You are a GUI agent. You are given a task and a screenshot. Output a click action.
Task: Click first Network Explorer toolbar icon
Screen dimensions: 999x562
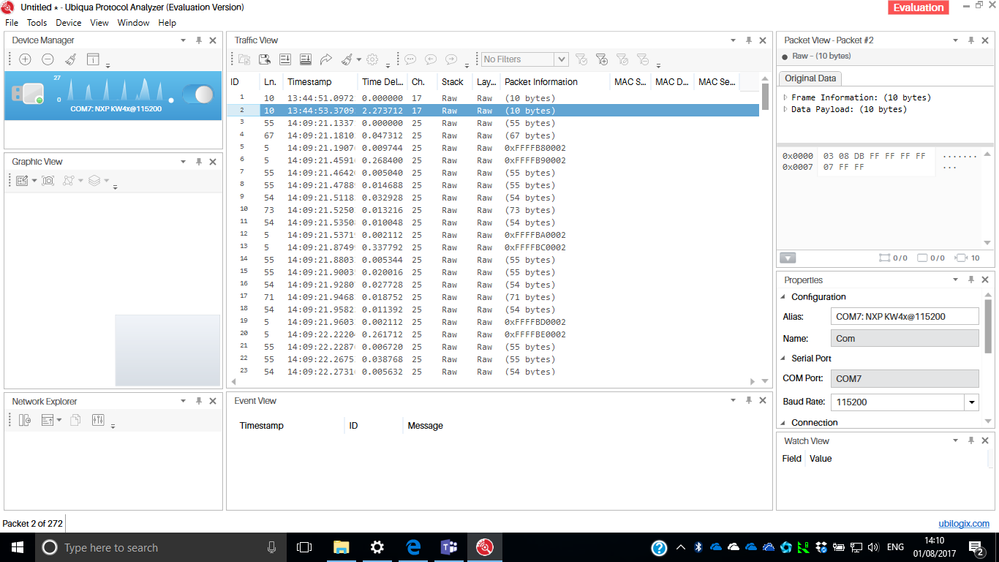pyautogui.click(x=25, y=420)
